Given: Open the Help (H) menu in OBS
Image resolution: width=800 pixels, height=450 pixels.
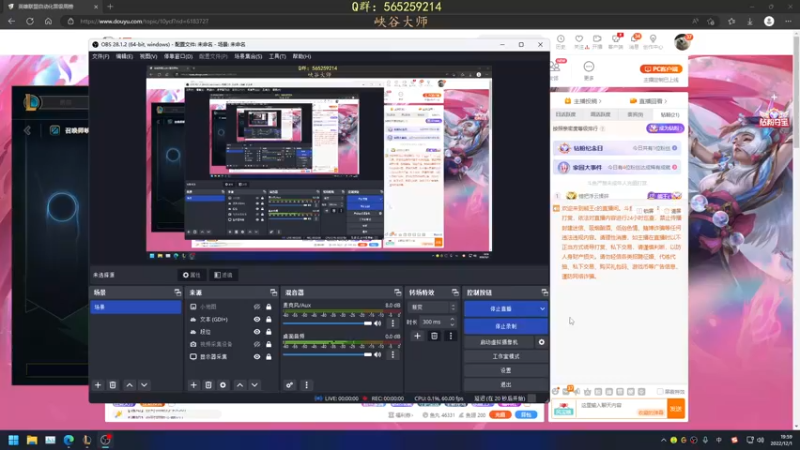Looking at the screenshot, I should click(302, 56).
